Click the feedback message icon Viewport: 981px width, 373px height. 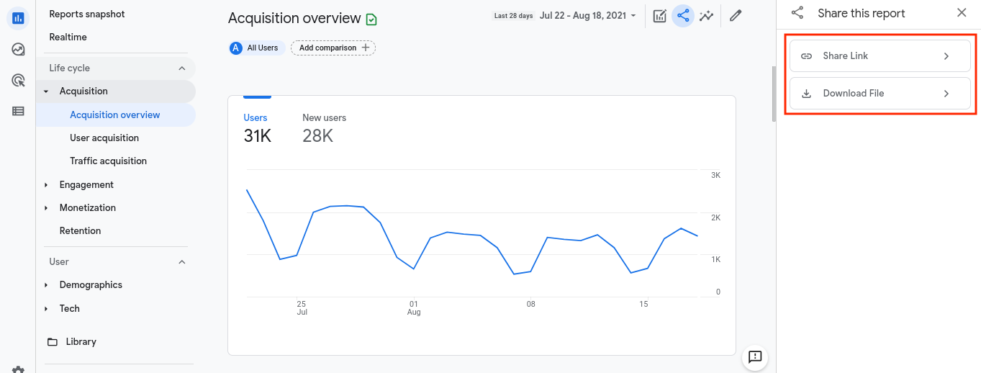coord(755,357)
